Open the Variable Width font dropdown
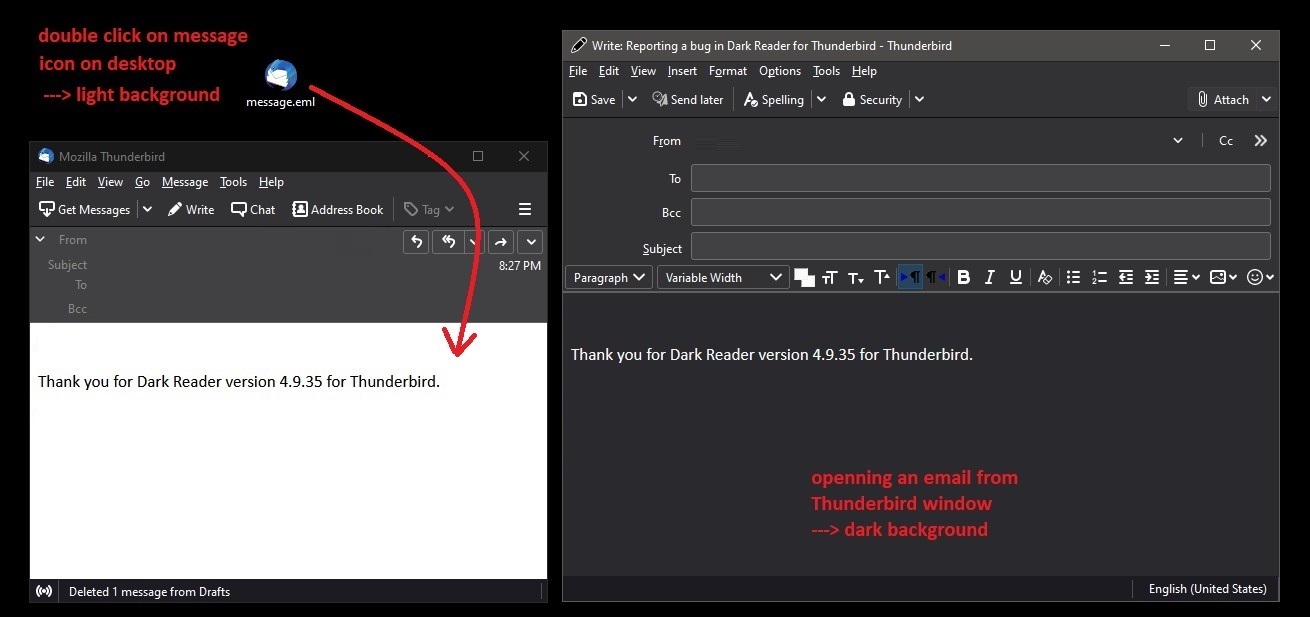Viewport: 1310px width, 617px height. point(722,277)
